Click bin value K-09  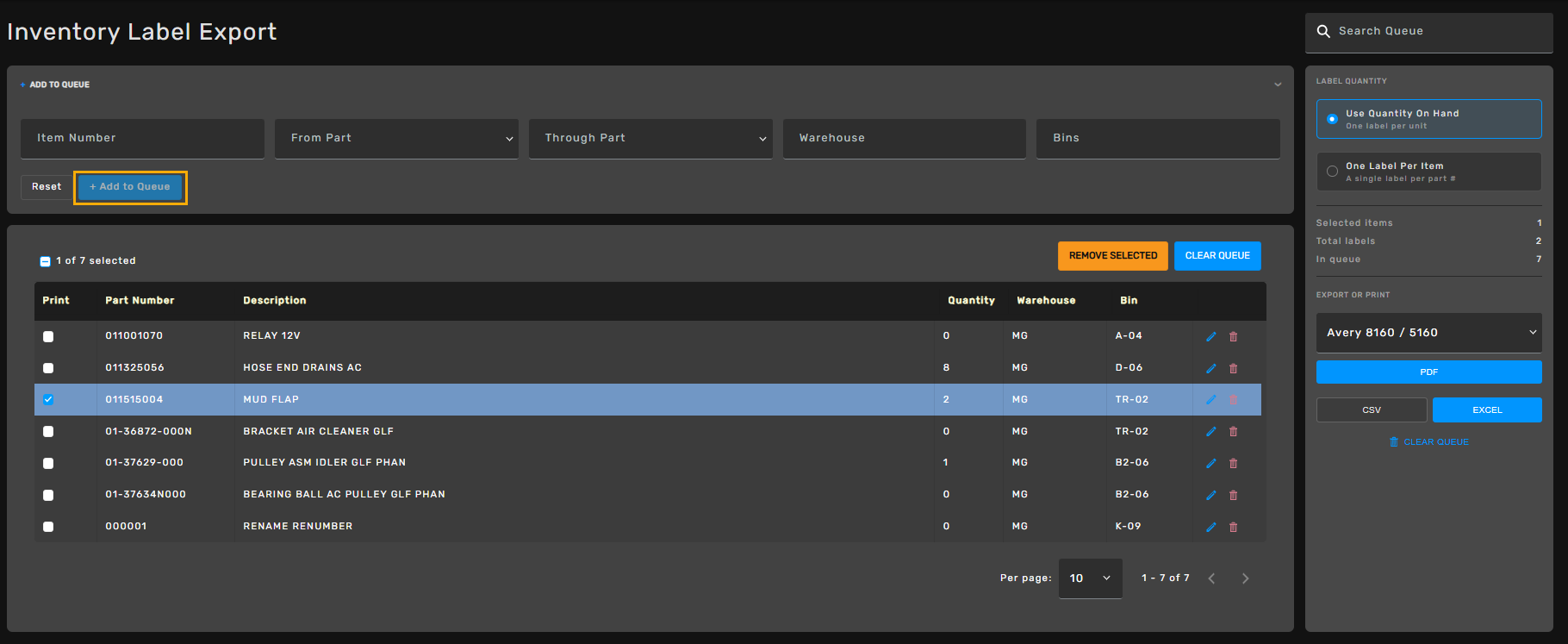[x=1128, y=527]
